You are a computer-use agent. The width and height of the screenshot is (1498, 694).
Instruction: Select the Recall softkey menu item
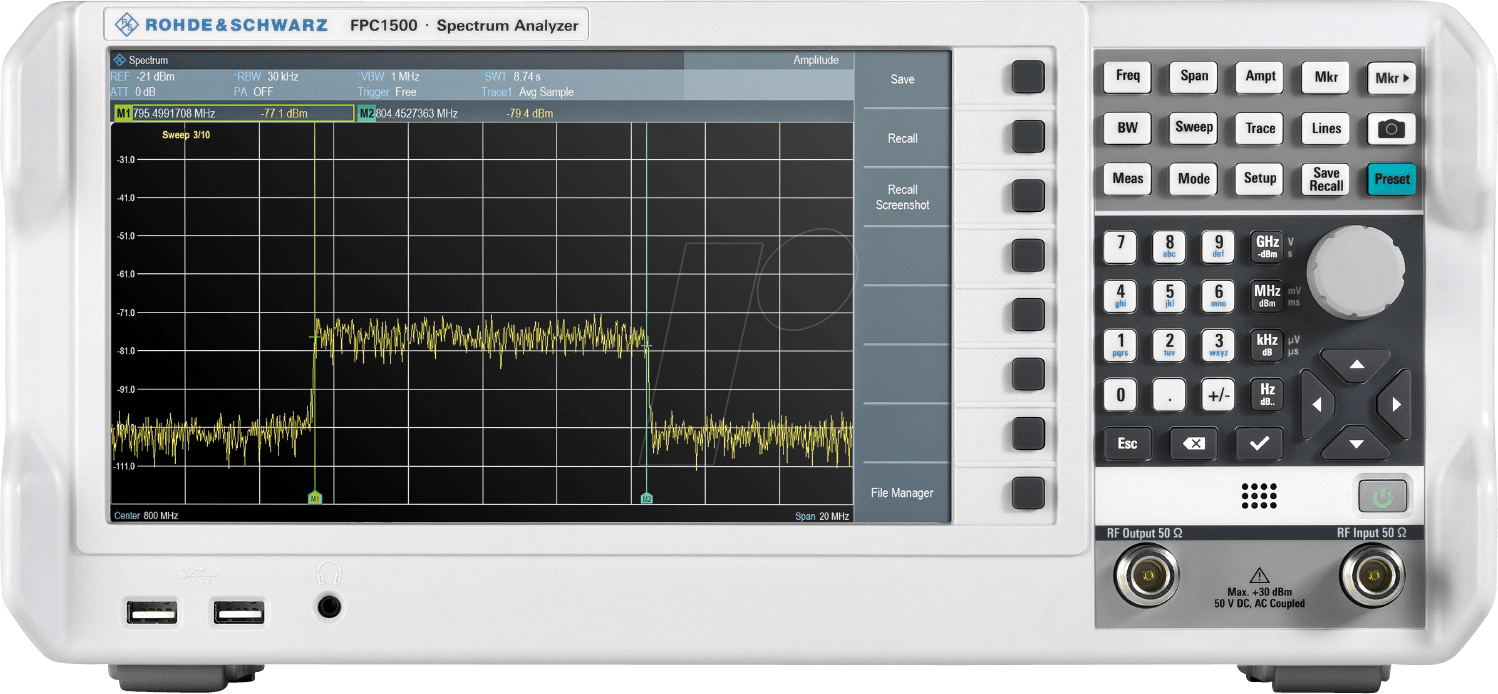tap(902, 138)
